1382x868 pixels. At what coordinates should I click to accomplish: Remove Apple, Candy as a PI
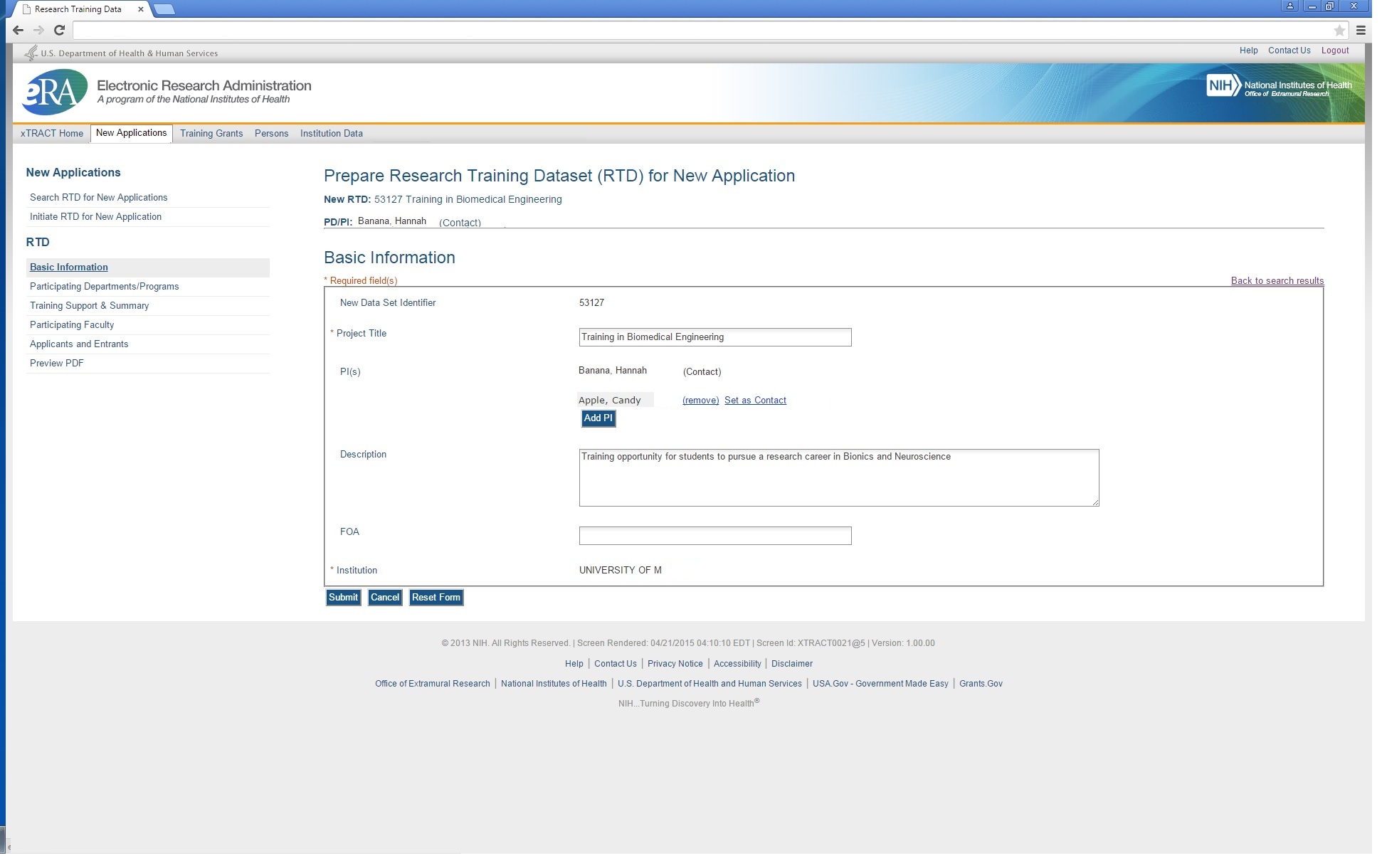point(700,401)
